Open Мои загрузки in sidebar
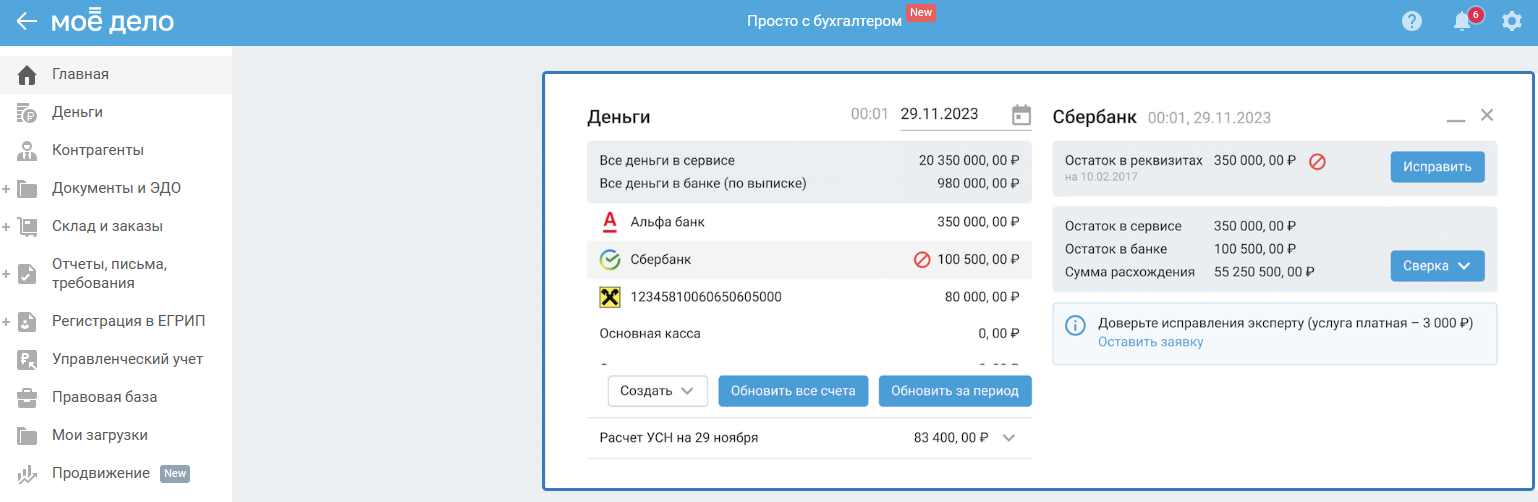1538x502 pixels. point(116,435)
